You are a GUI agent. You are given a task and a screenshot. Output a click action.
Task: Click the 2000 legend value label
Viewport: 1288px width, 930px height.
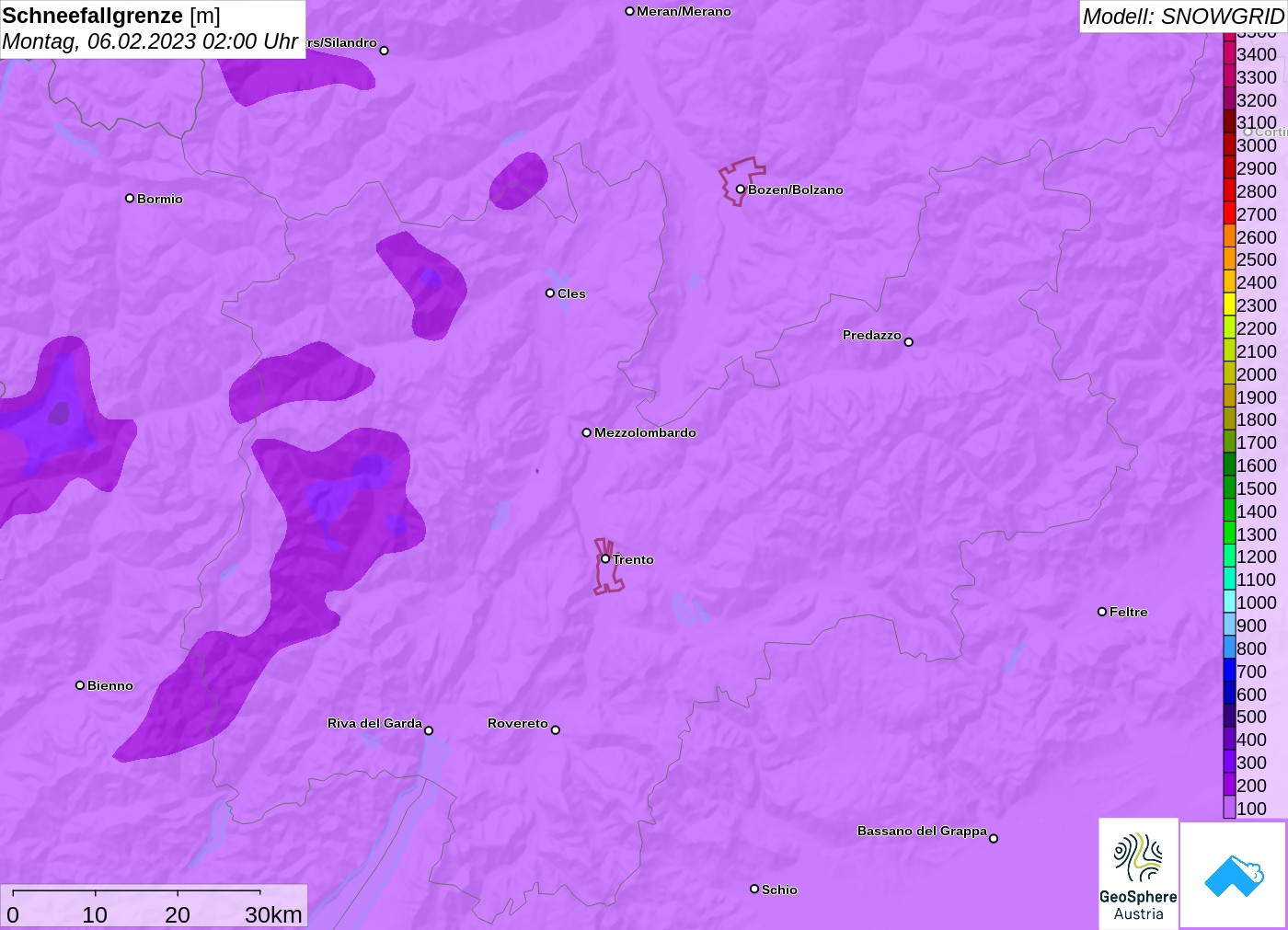coord(1257,374)
